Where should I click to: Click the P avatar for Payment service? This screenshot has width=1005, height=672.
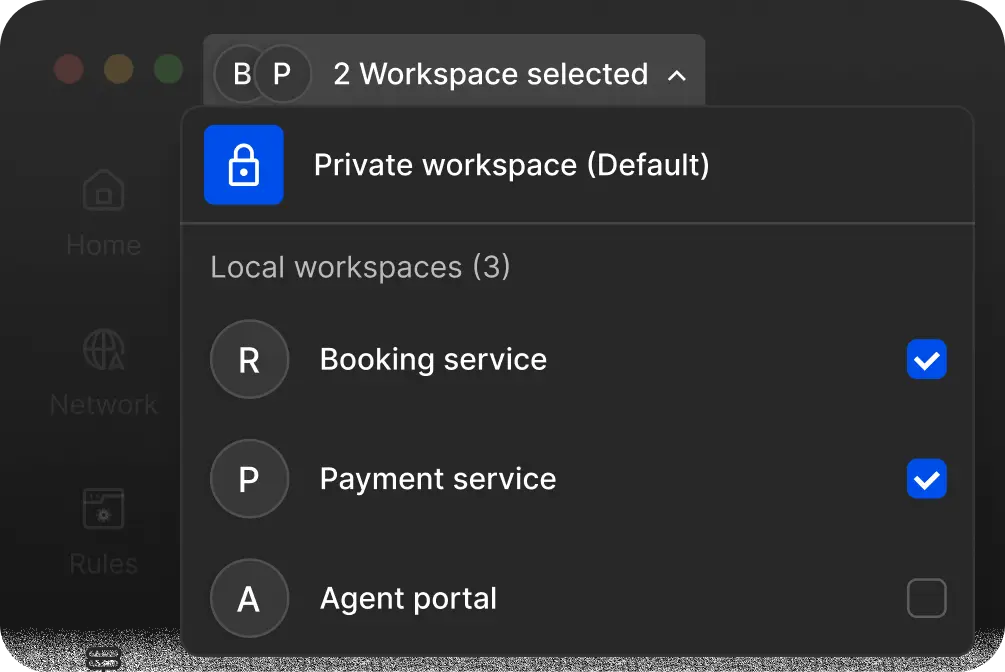click(x=249, y=479)
